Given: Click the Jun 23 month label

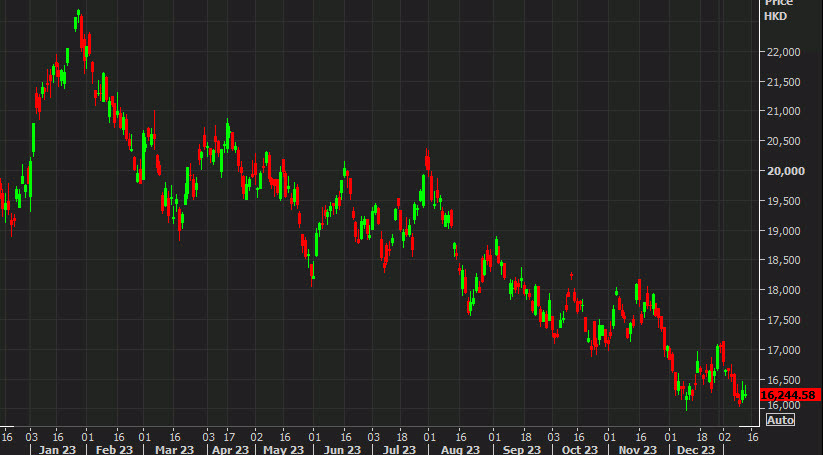Looking at the screenshot, I should pyautogui.click(x=342, y=450).
